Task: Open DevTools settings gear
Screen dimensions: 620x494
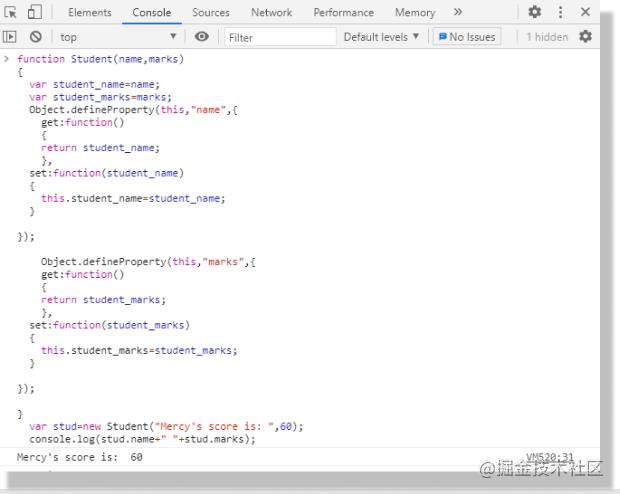Action: pyautogui.click(x=535, y=12)
